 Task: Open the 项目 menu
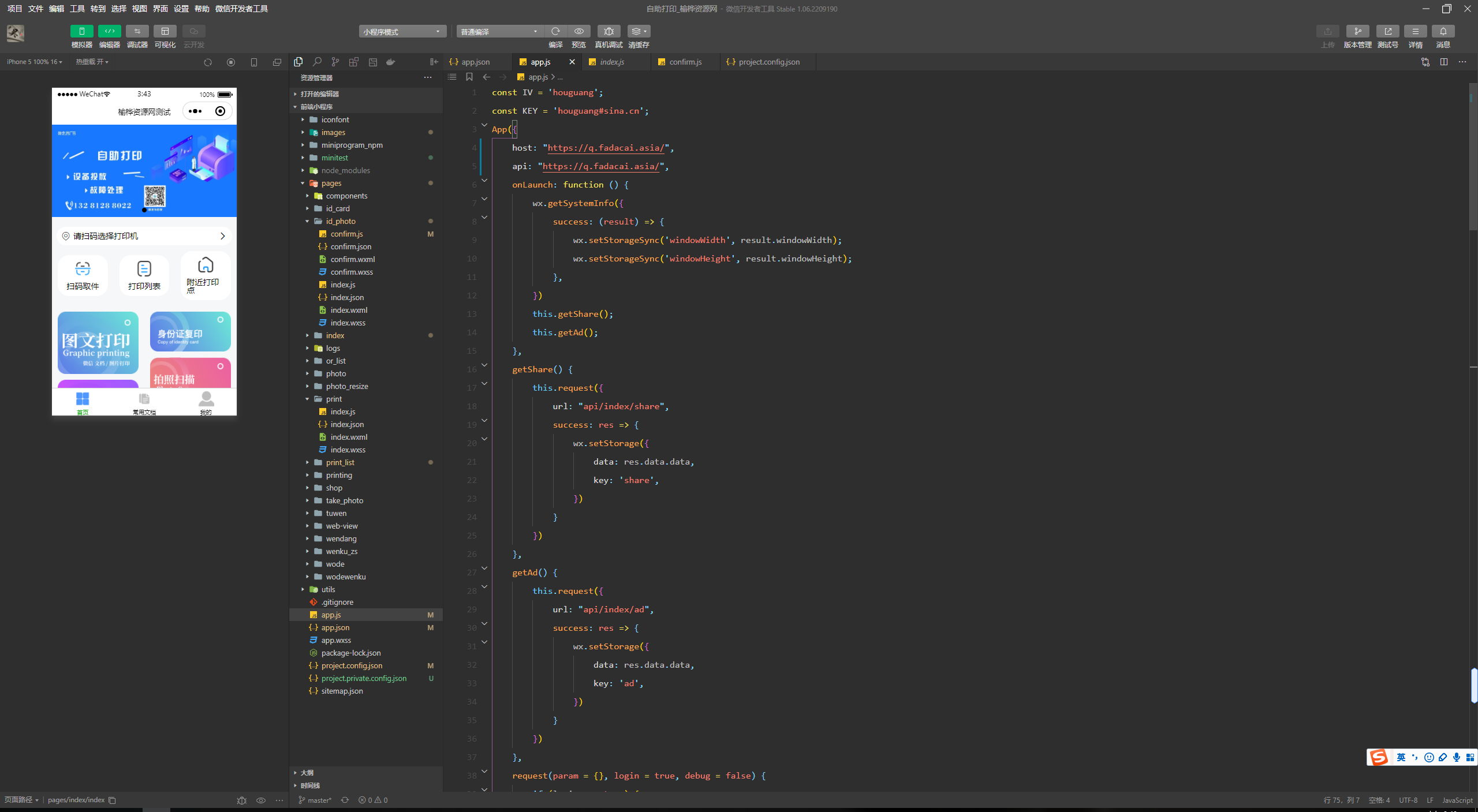coord(14,9)
